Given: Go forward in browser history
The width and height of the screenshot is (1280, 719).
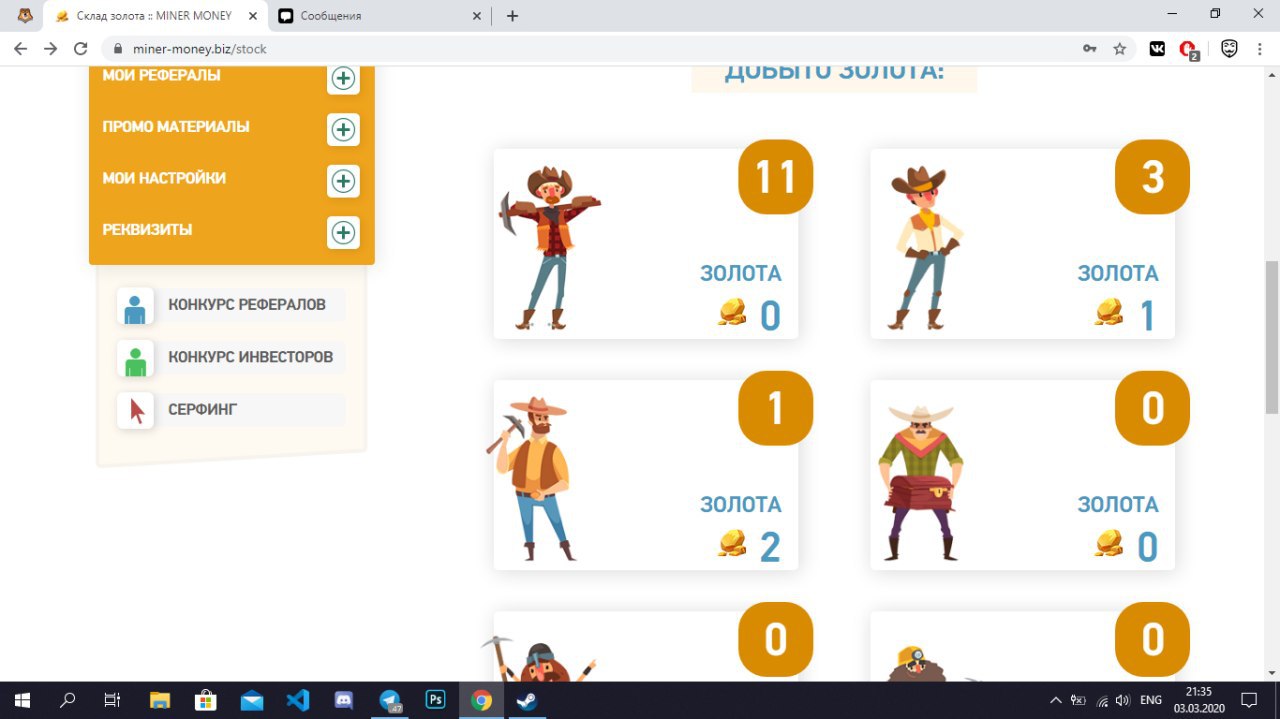Looking at the screenshot, I should [51, 48].
